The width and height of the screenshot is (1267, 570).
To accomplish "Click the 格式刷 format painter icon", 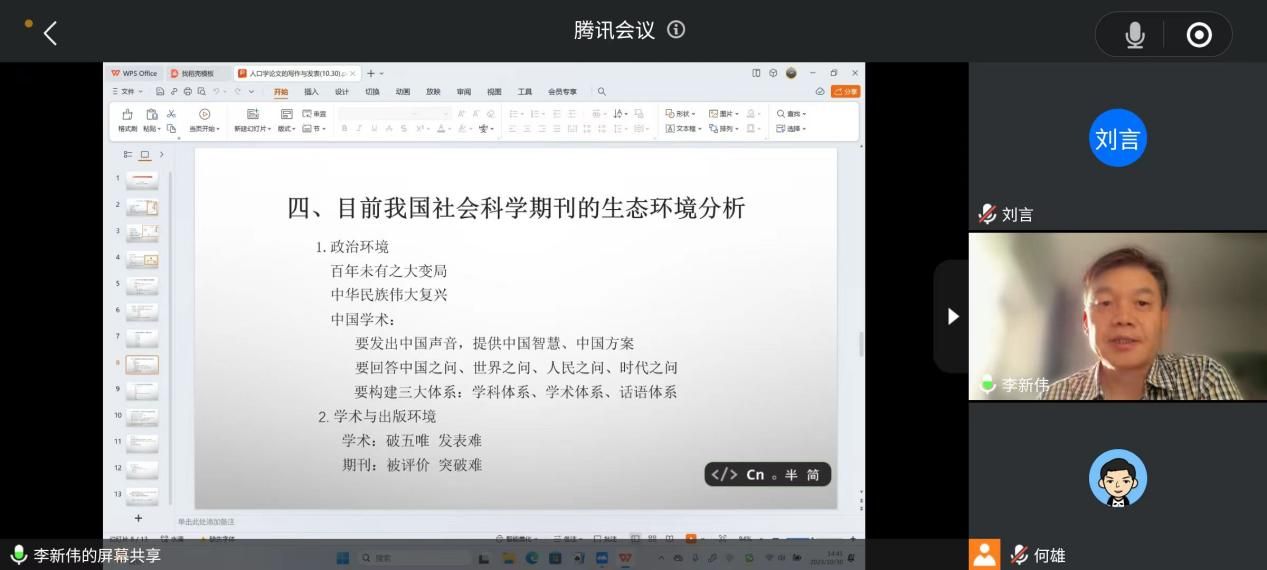I will click(x=127, y=121).
